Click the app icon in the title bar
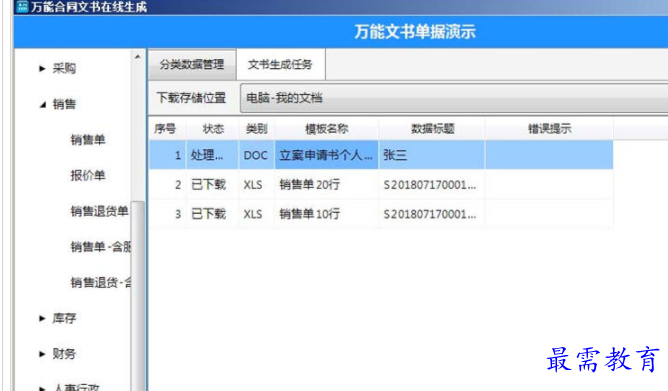 (x=22, y=7)
